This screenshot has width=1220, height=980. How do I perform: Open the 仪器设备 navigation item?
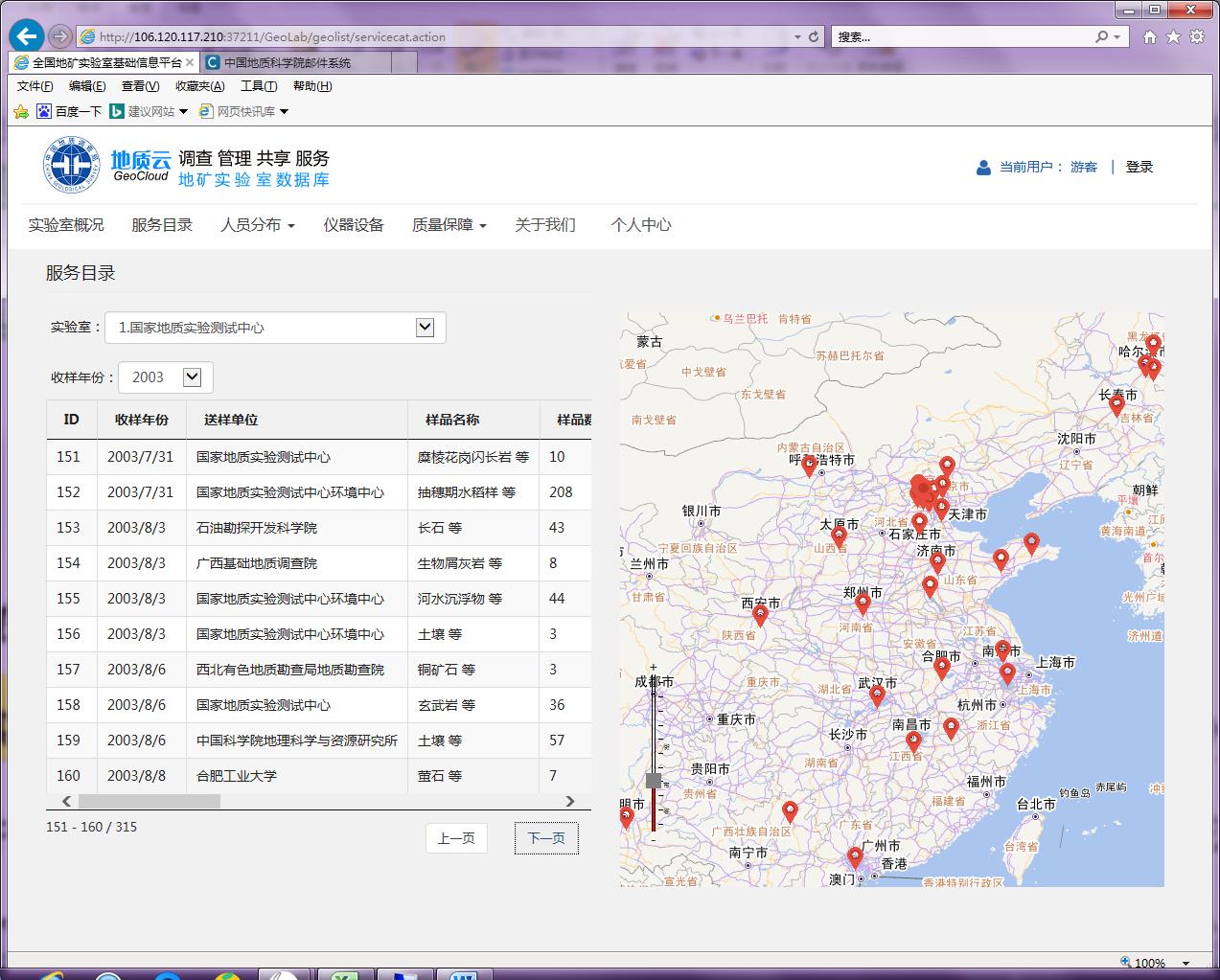click(353, 225)
